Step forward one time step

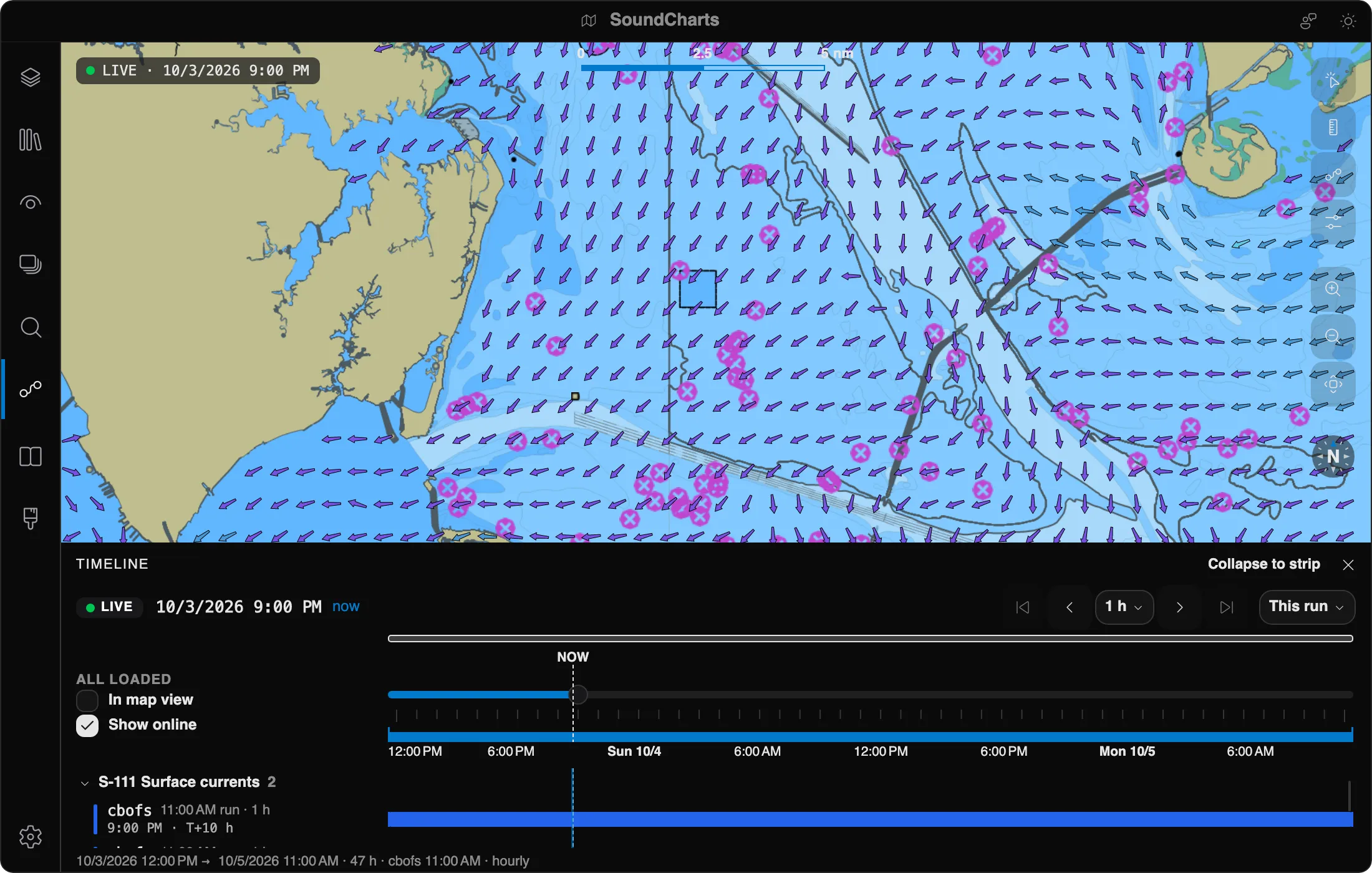click(1179, 607)
